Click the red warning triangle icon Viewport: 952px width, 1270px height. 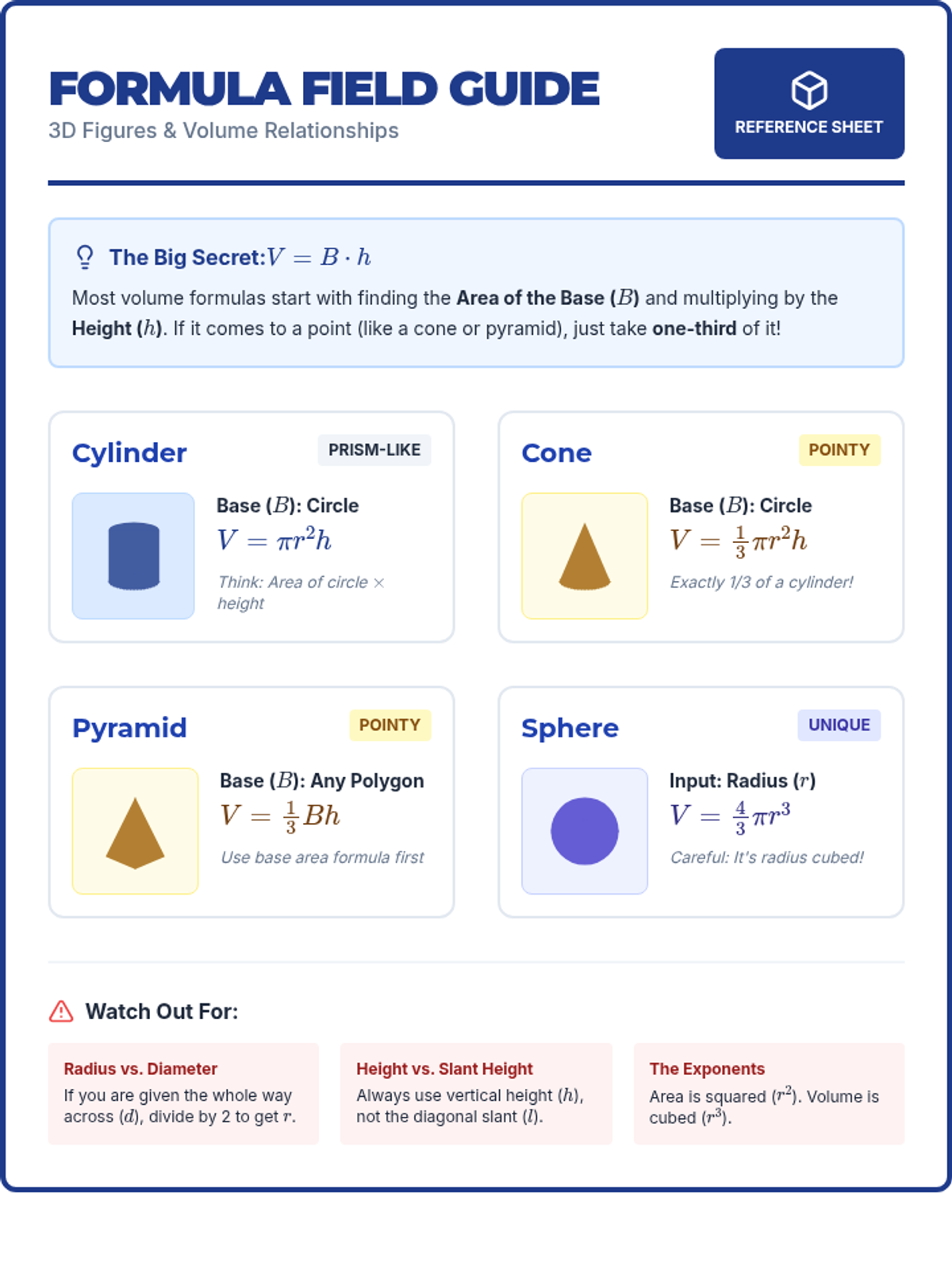tap(61, 1011)
